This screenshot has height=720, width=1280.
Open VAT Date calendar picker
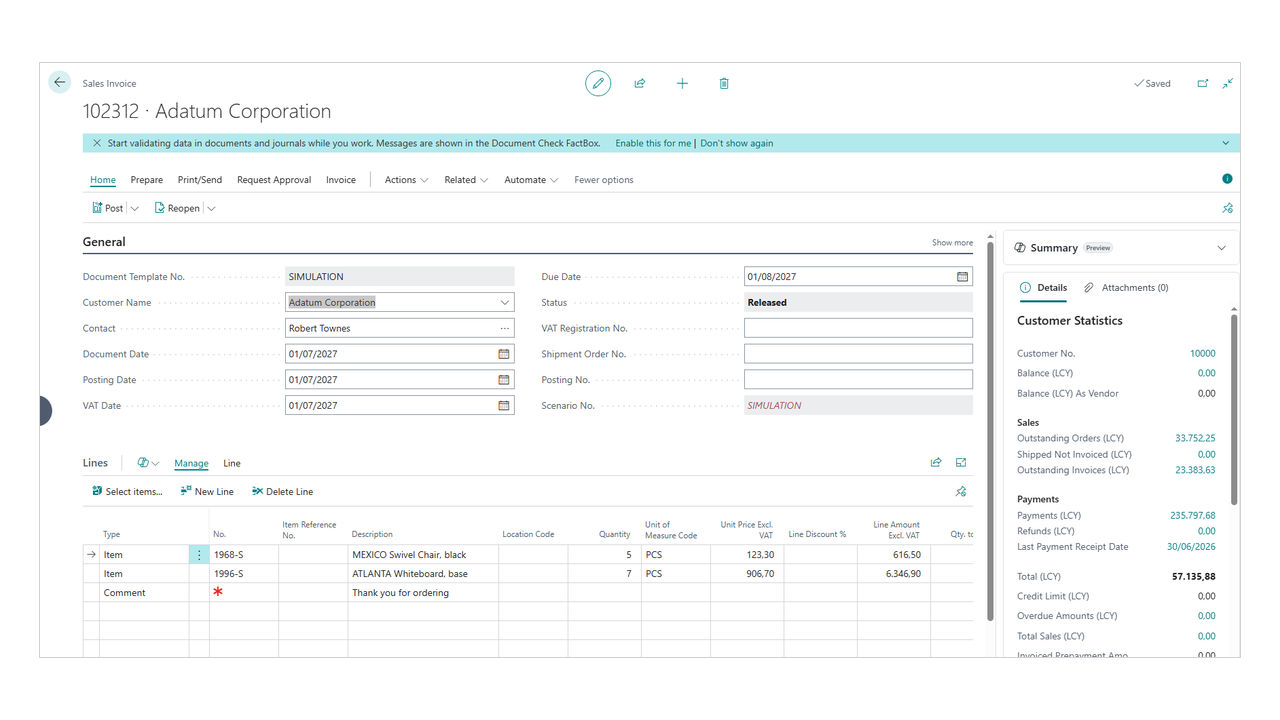pos(504,406)
